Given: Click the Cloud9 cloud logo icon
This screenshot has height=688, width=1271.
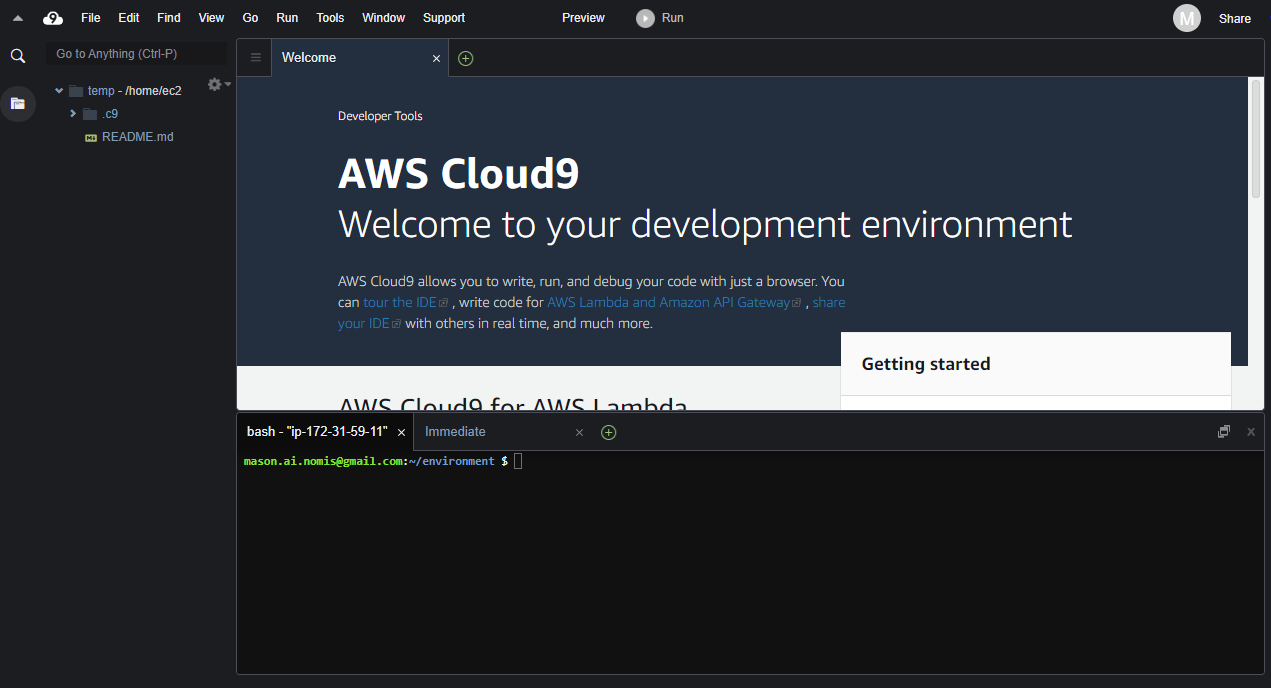Looking at the screenshot, I should tap(53, 18).
